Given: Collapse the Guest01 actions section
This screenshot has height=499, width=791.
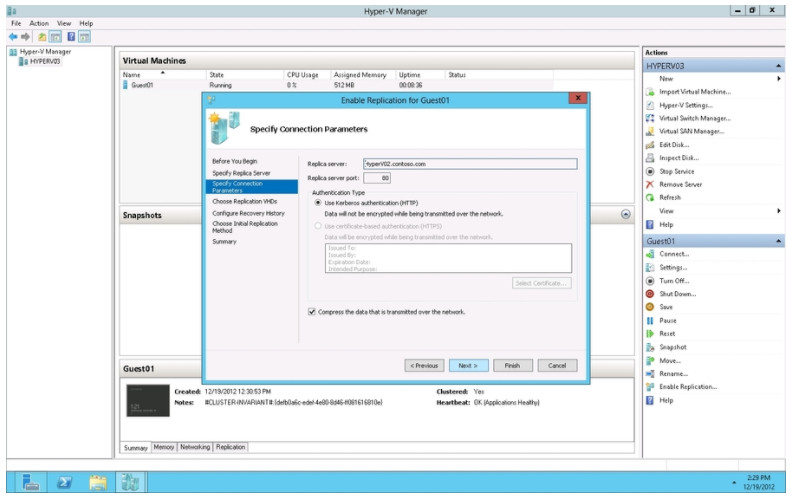Looking at the screenshot, I should point(778,241).
